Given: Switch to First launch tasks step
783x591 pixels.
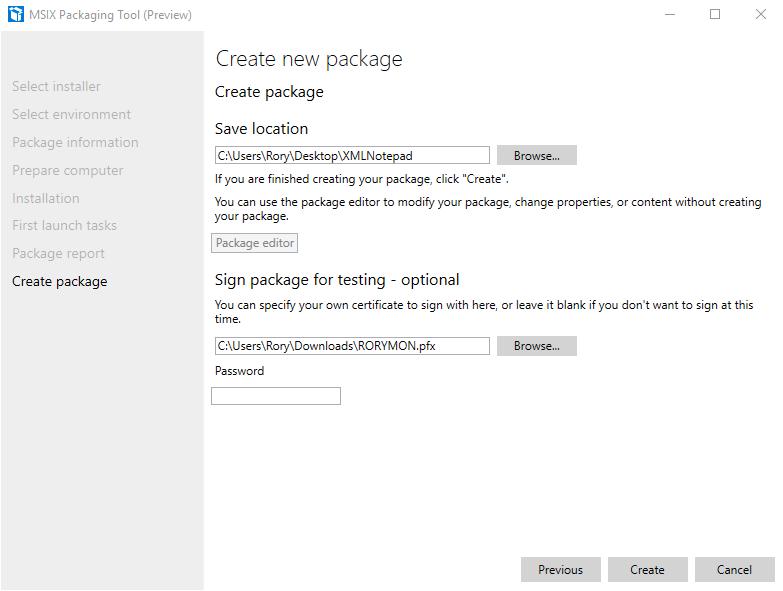Looking at the screenshot, I should pos(64,225).
